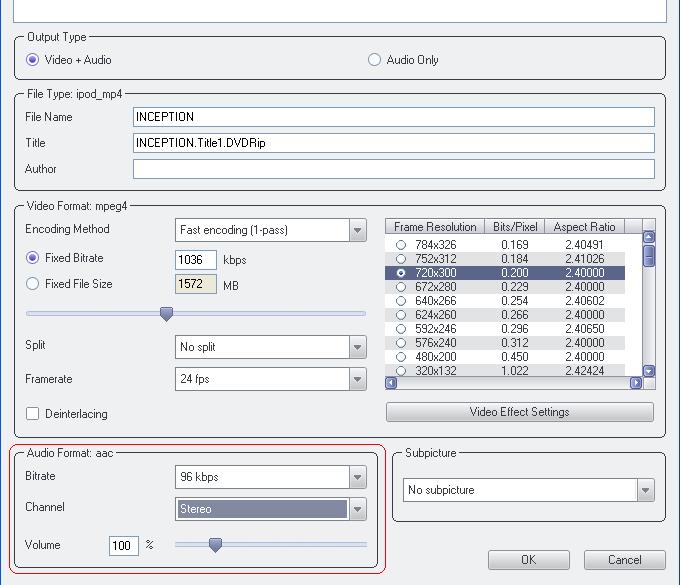Select the 784x326 frame resolution

click(401, 244)
